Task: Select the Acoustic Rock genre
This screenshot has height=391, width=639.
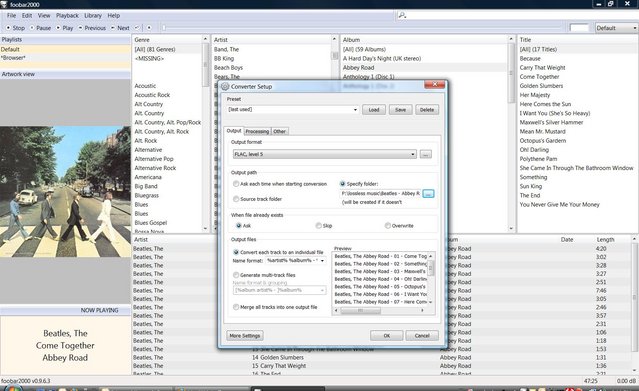Action: [x=152, y=95]
